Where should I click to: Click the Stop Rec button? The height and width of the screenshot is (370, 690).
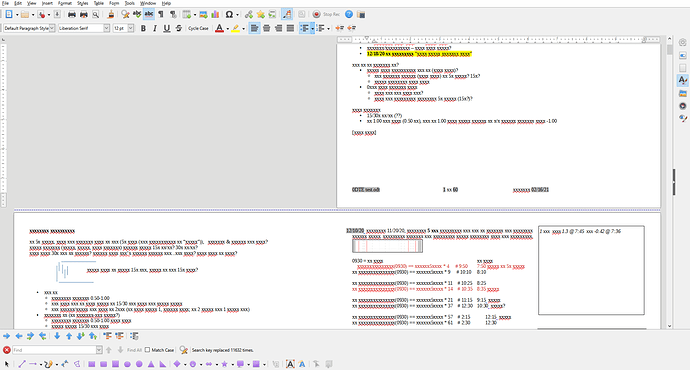tap(327, 15)
